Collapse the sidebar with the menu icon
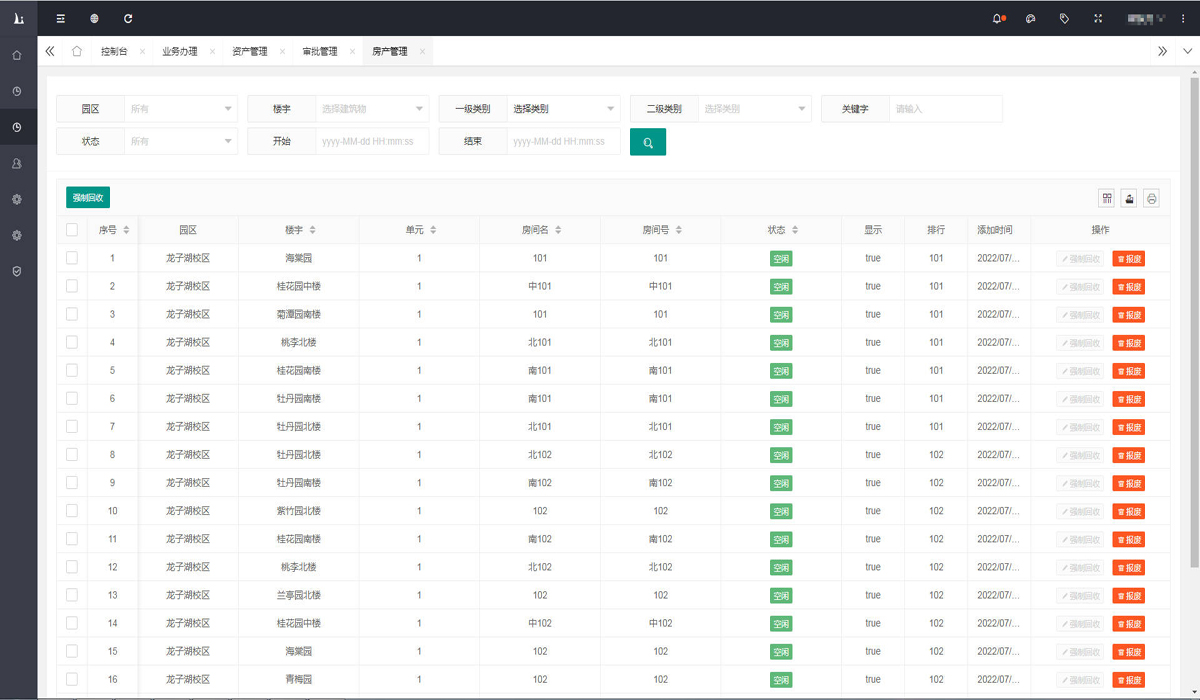 tap(61, 18)
